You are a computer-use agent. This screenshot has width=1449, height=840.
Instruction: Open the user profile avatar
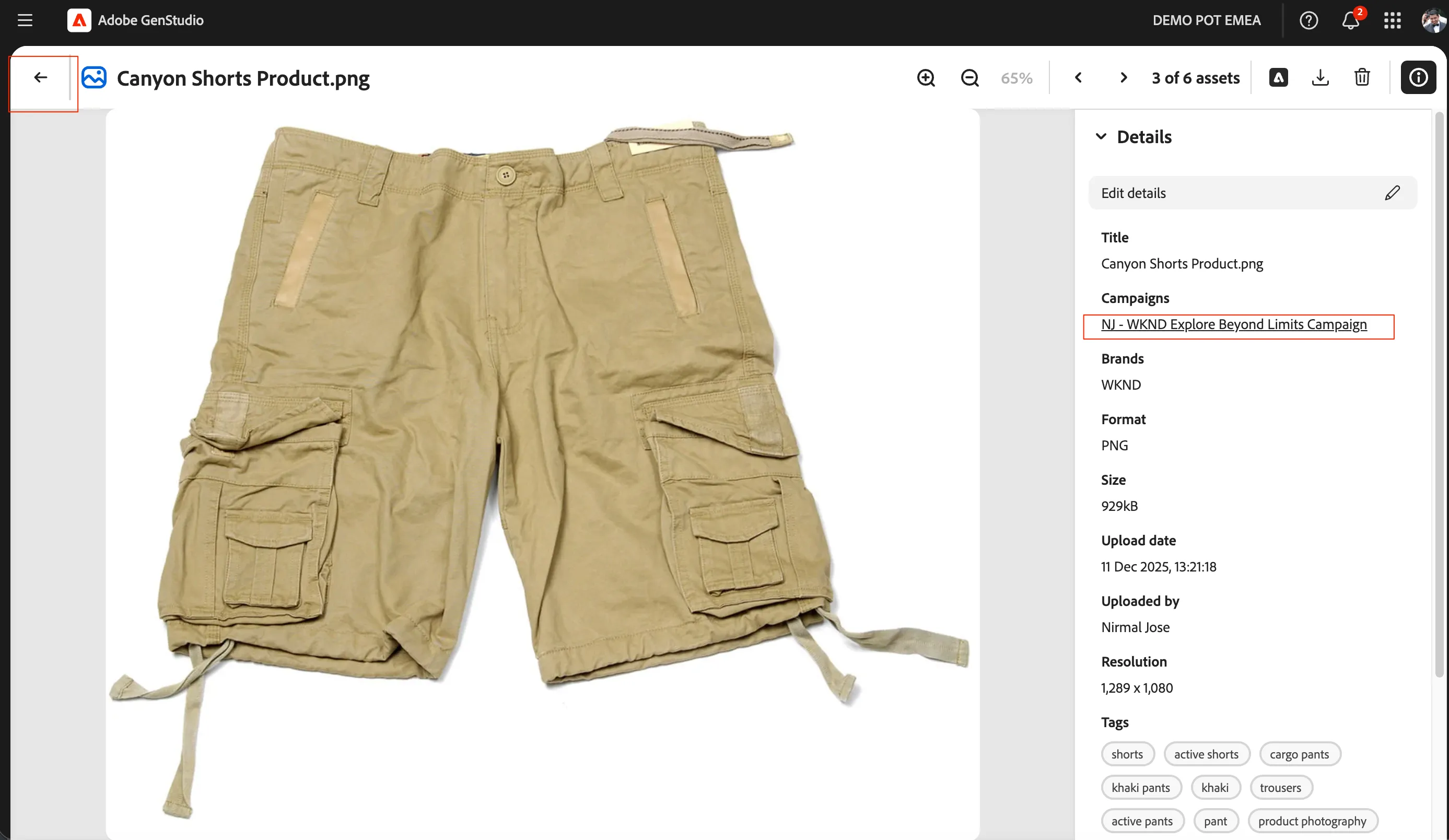pyautogui.click(x=1433, y=21)
